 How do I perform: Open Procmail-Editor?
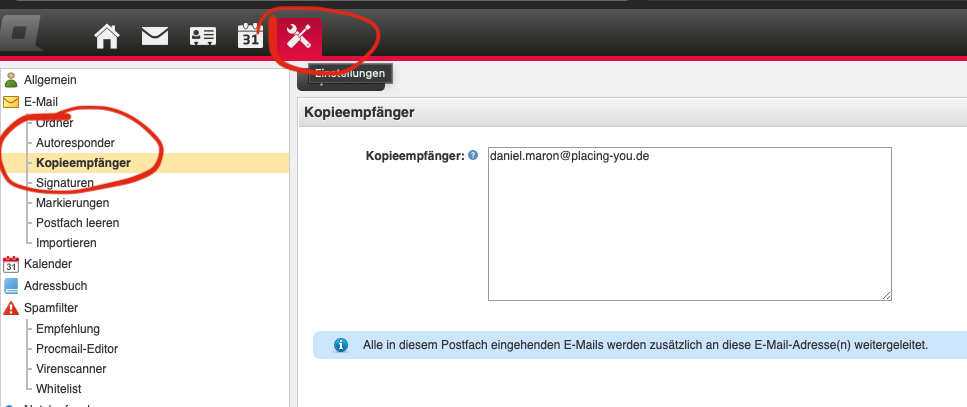pos(77,349)
